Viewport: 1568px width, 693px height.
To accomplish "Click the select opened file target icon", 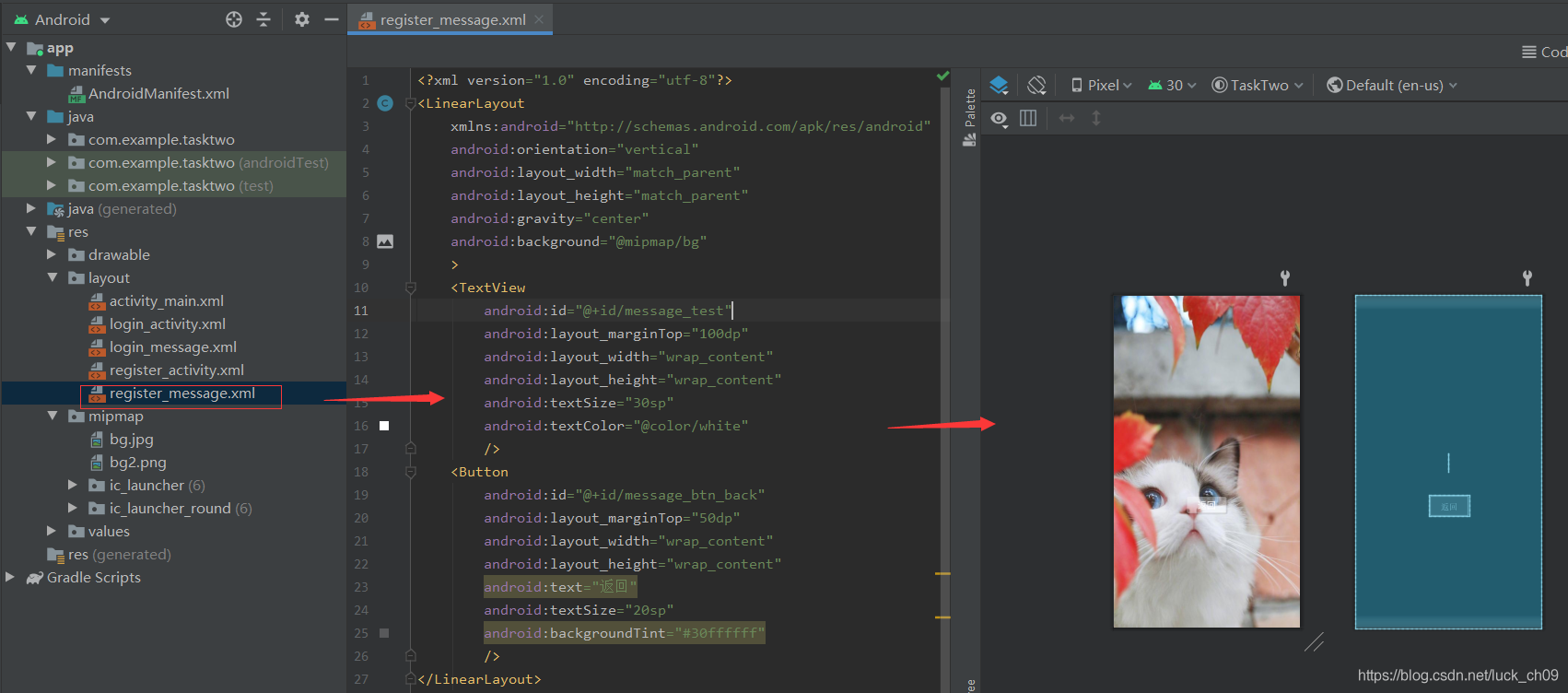I will tap(234, 19).
